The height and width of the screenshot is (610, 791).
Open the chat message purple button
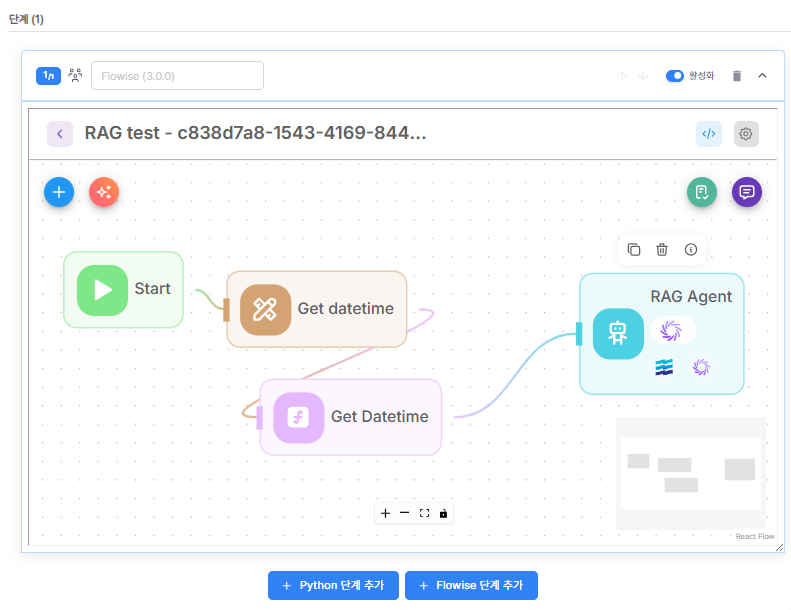pos(746,192)
